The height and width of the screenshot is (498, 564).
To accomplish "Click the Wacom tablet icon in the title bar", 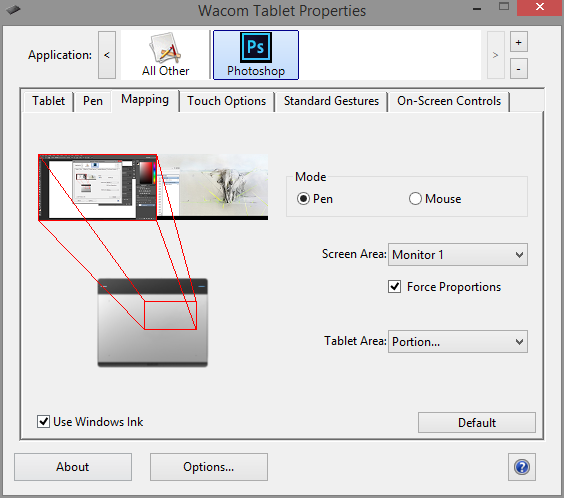I will pos(13,10).
